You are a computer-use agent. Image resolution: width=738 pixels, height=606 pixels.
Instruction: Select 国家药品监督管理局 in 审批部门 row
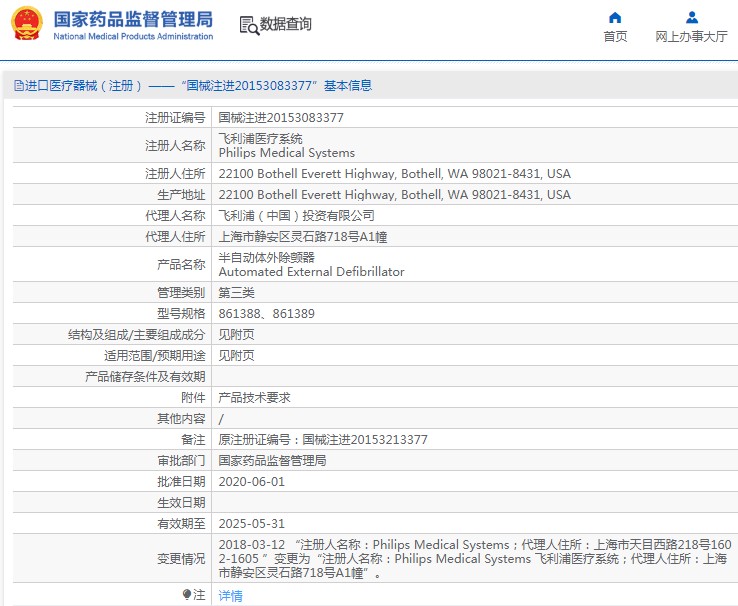click(x=273, y=461)
